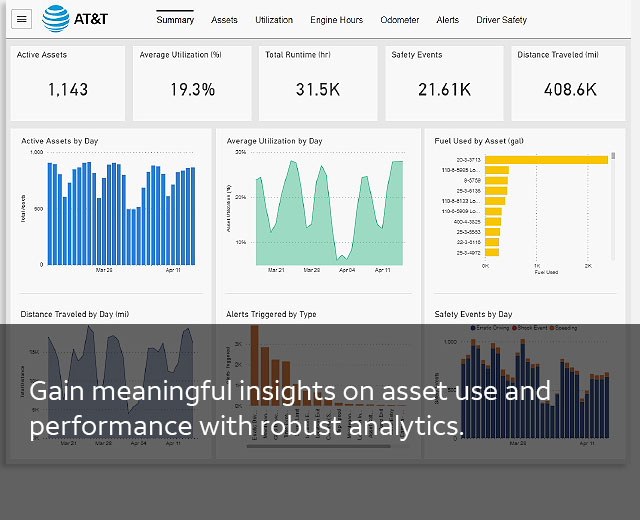Open the Odometer tab

tap(400, 20)
